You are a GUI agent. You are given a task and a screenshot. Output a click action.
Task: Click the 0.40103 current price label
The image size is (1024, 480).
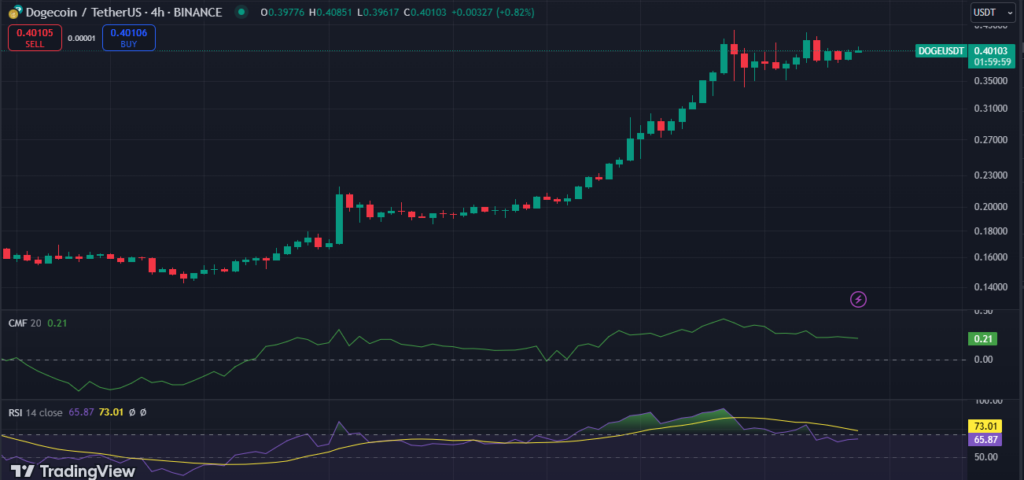coord(992,50)
